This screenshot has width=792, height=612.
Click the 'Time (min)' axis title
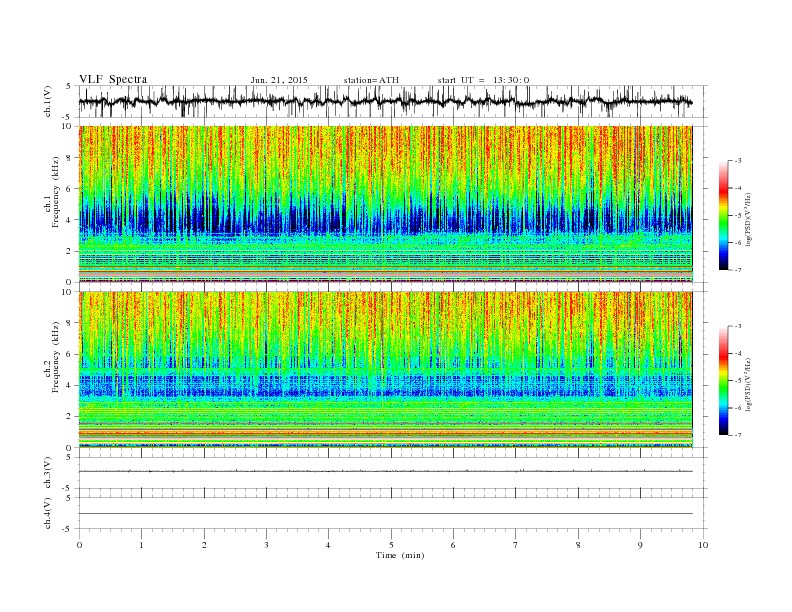pyautogui.click(x=400, y=555)
